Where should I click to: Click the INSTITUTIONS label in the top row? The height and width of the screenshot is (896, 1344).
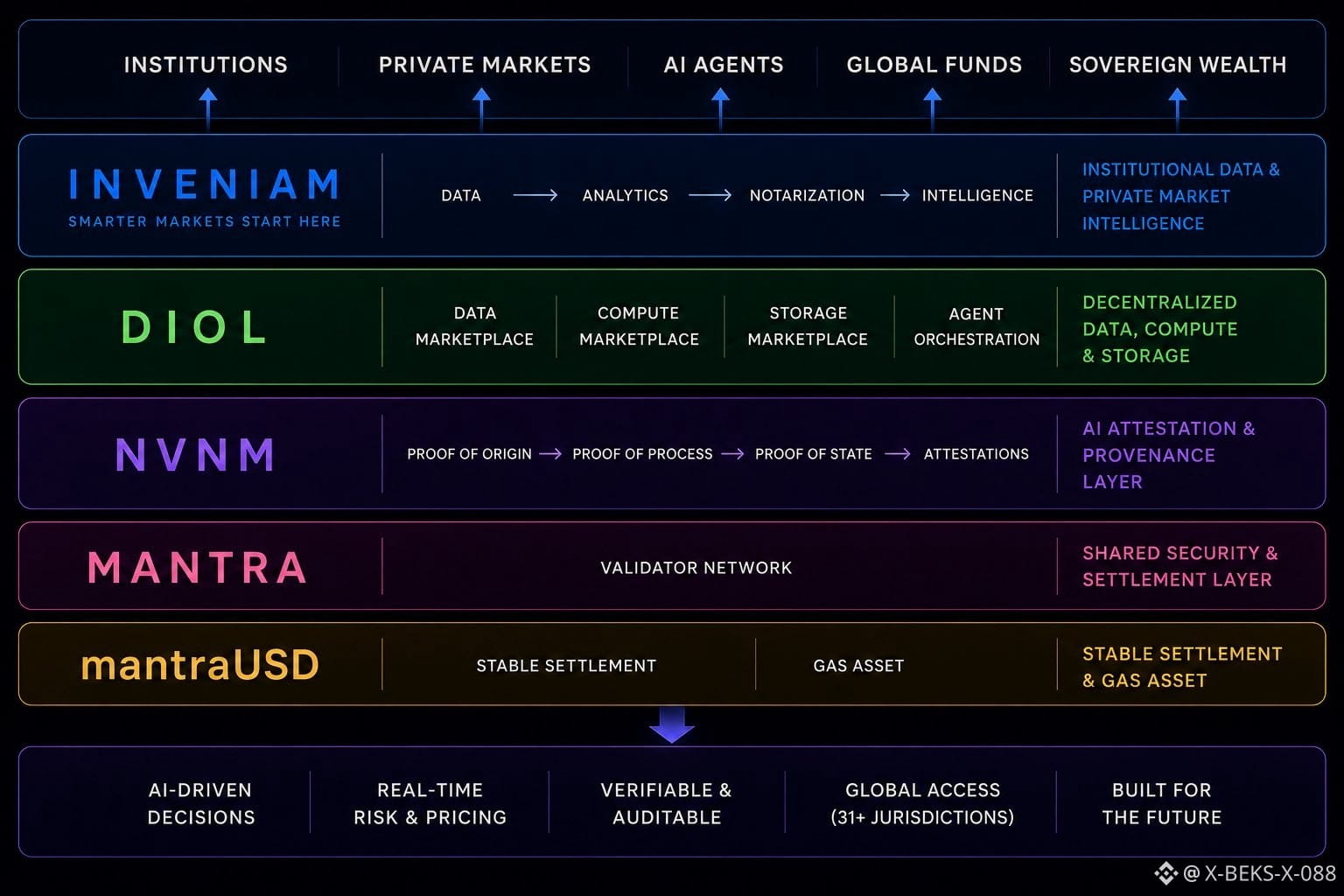206,65
